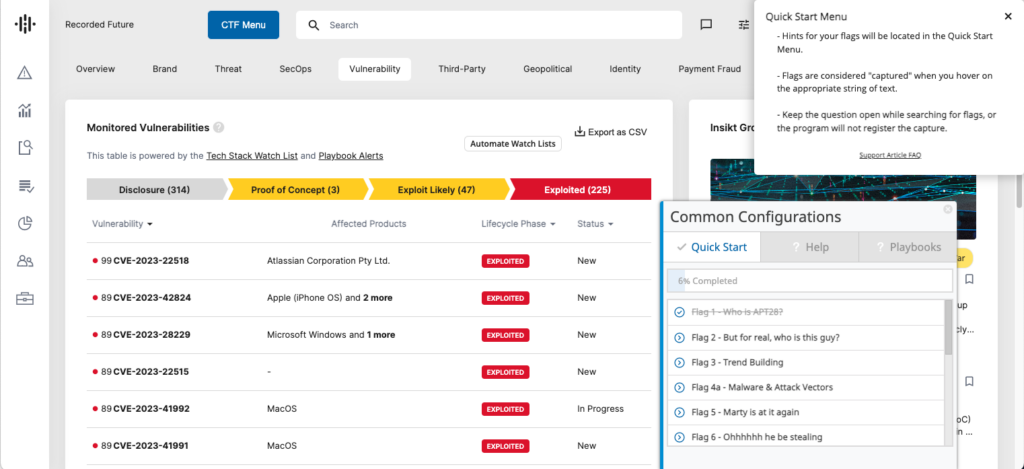Click the briefcase icon in sidebar
Screen dimensions: 1024x469
(x=25, y=298)
